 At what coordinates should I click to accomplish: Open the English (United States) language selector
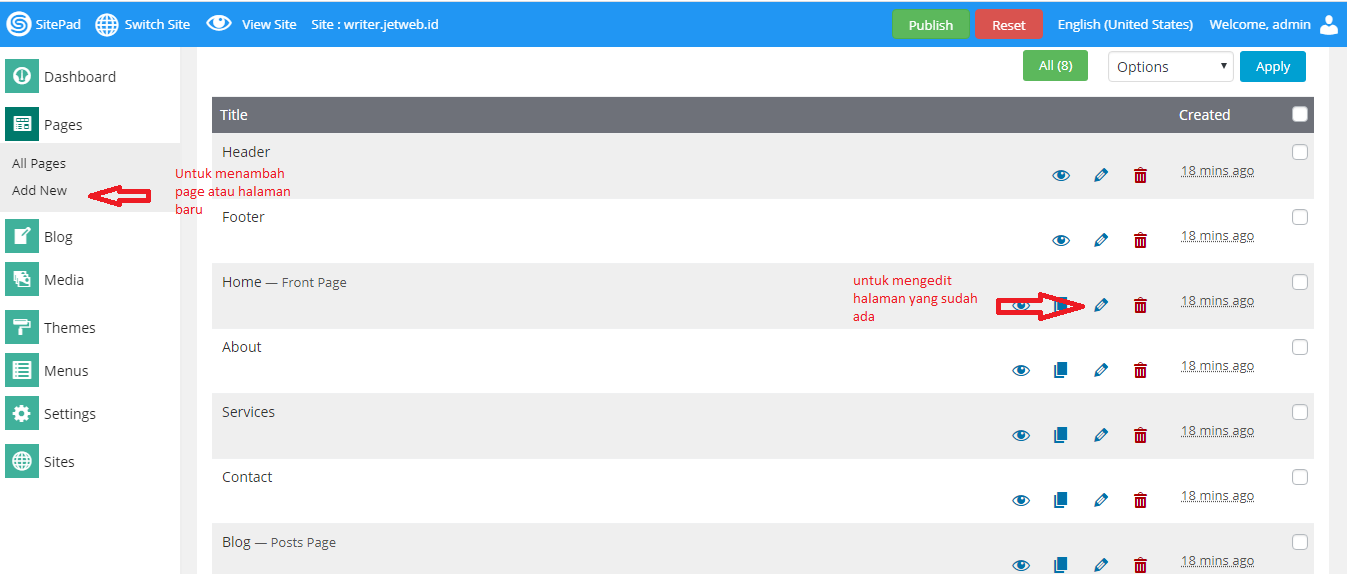coord(1125,24)
